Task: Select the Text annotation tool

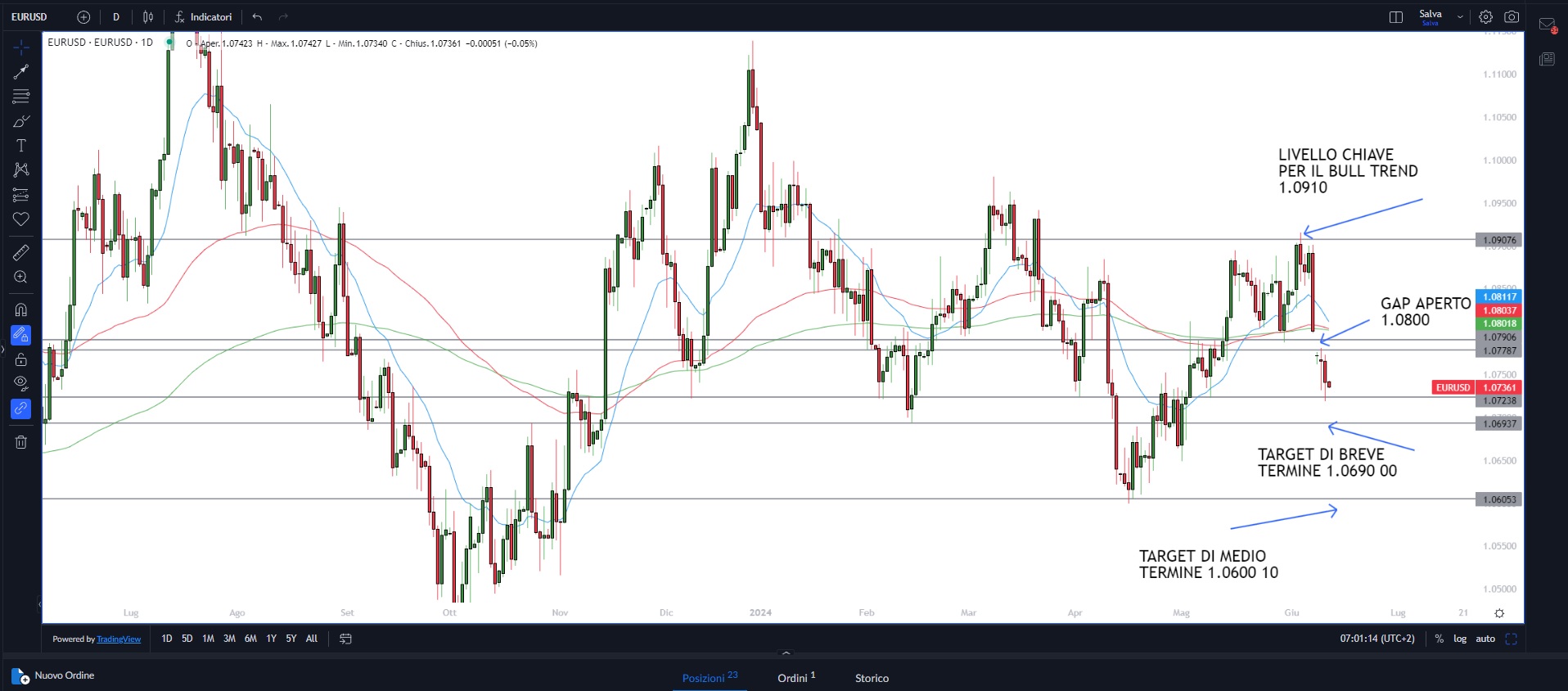Action: (21, 146)
